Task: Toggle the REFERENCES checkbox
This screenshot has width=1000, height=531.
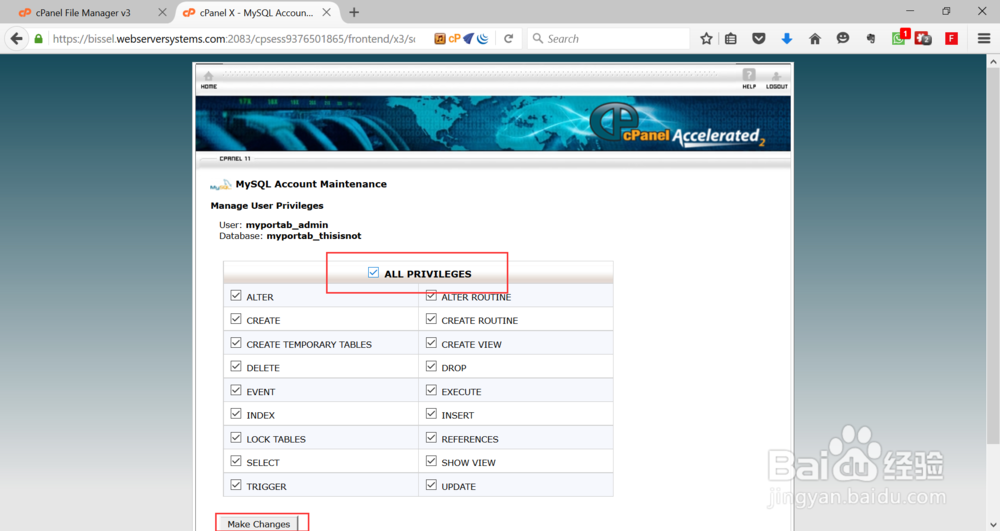Action: click(x=431, y=438)
